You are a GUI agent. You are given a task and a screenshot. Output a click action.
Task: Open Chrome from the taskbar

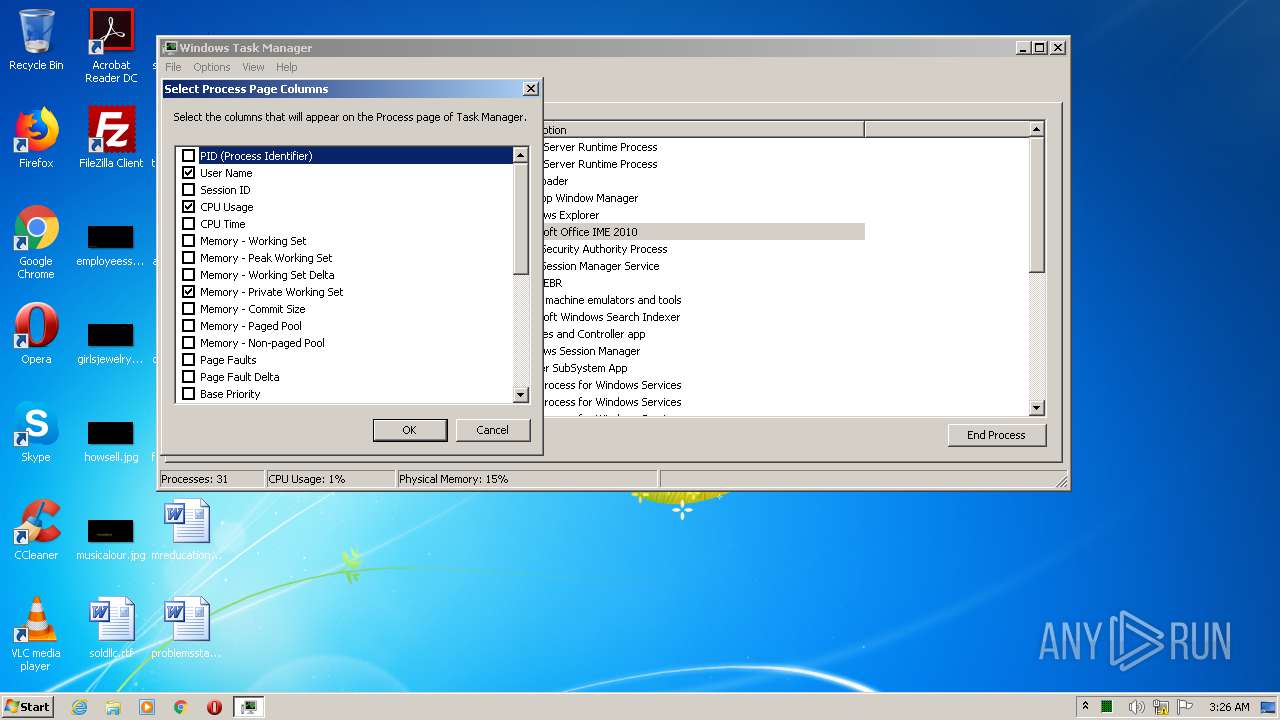(181, 707)
